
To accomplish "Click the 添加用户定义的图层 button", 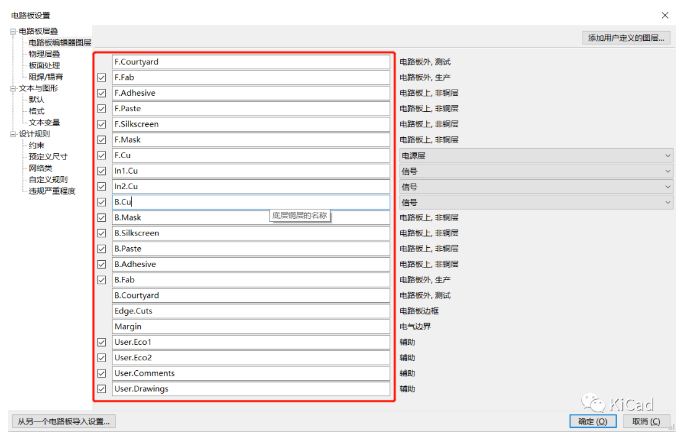I will 627,38.
